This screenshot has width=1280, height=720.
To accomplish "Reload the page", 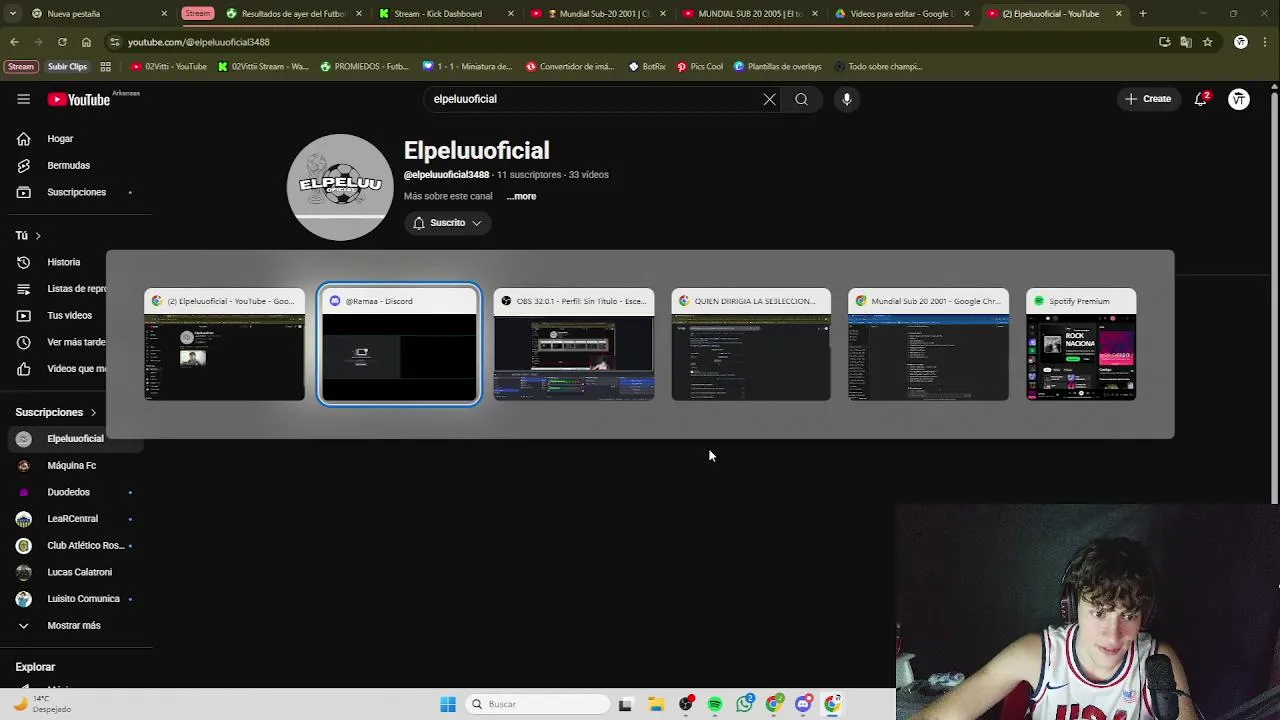I will 62,42.
